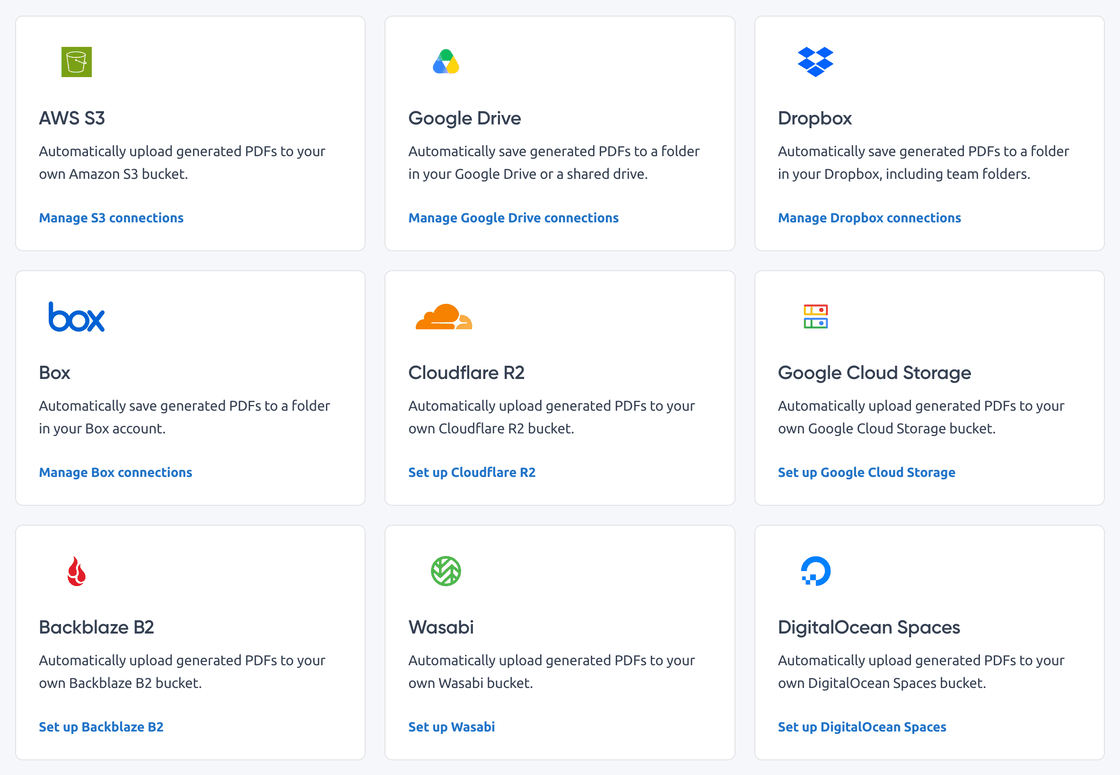Viewport: 1120px width, 775px height.
Task: Follow the Set up Cloudflare R2 link
Action: [x=471, y=472]
